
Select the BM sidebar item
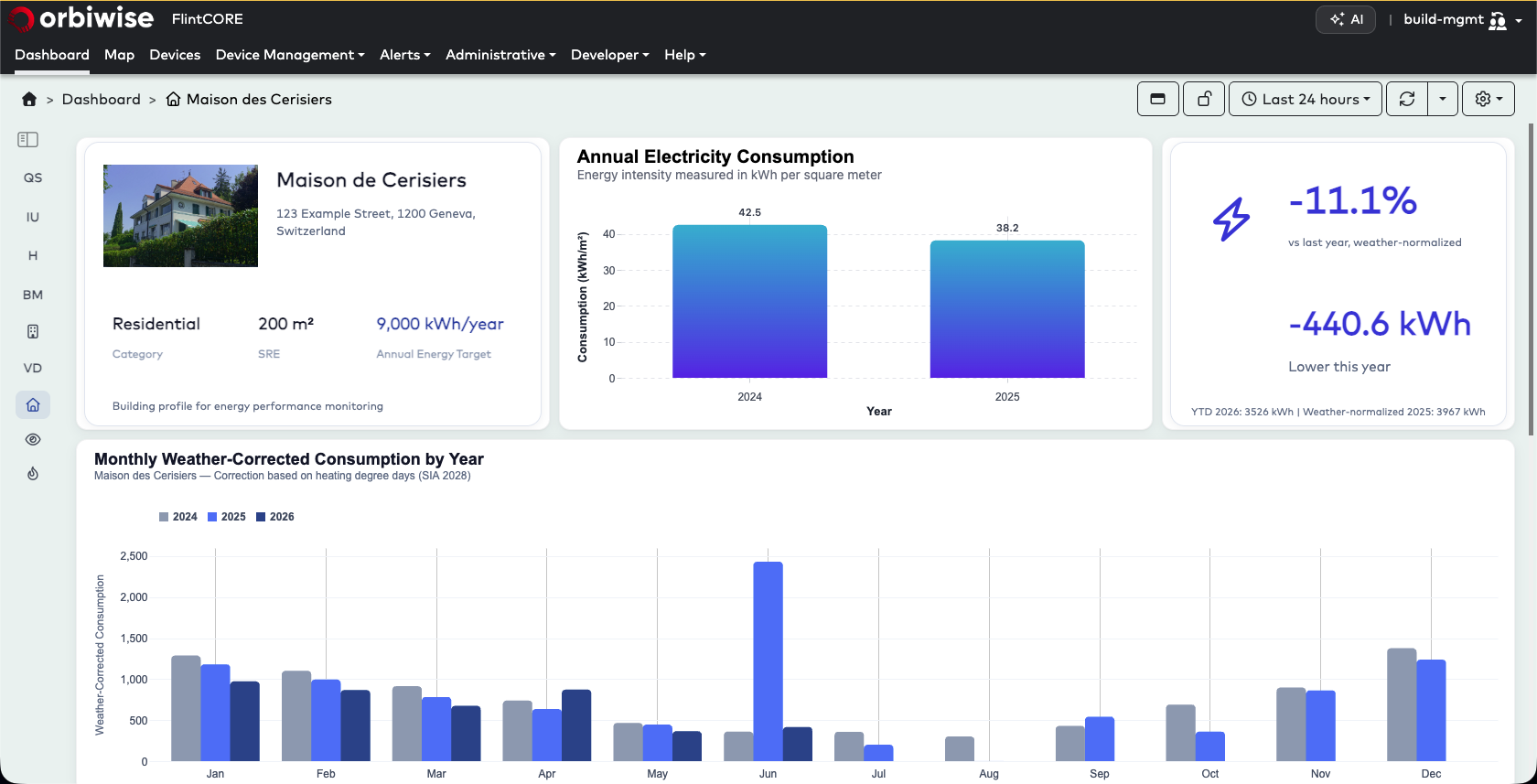click(x=33, y=295)
